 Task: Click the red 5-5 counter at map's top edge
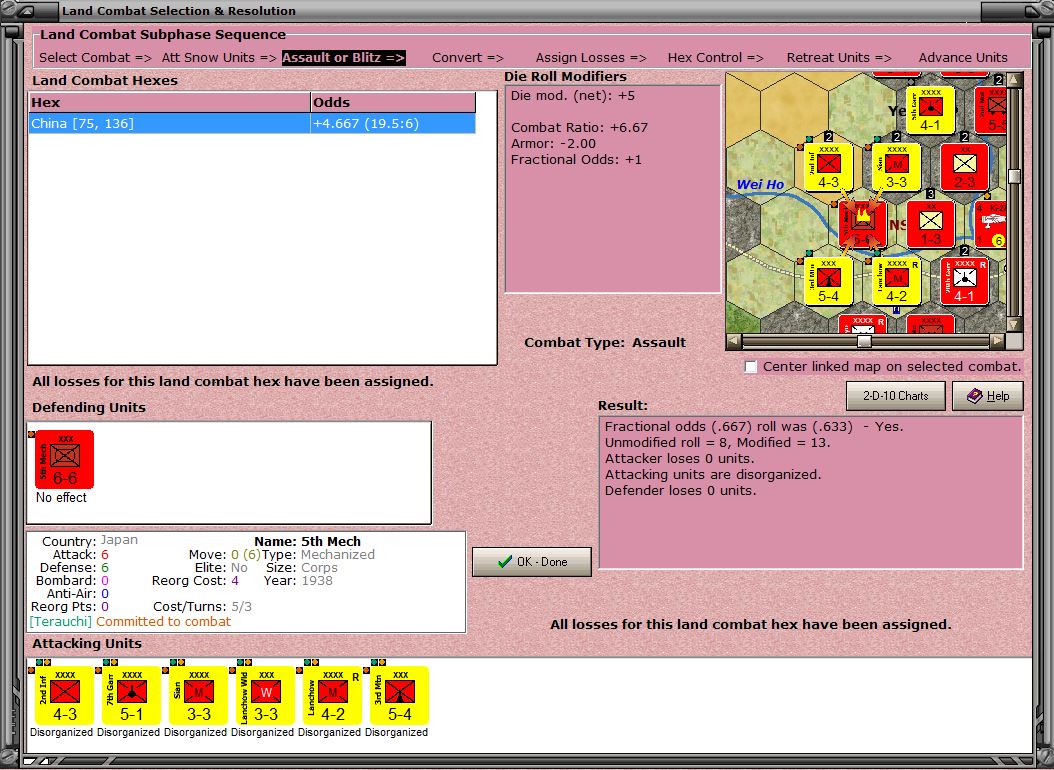[x=991, y=110]
